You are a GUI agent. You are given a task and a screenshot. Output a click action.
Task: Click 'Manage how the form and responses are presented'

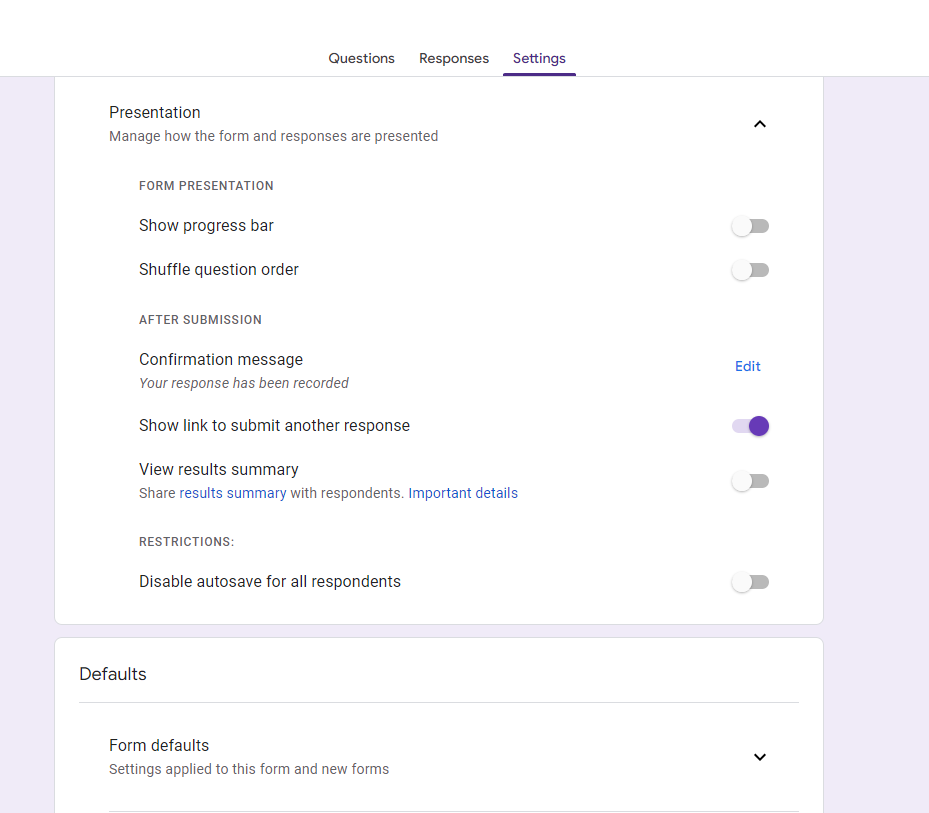[273, 136]
